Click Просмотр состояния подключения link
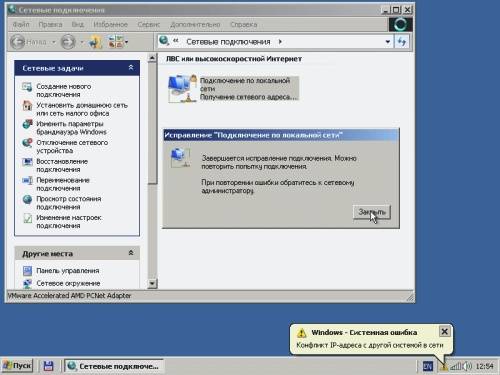The image size is (500, 375). [x=69, y=203]
